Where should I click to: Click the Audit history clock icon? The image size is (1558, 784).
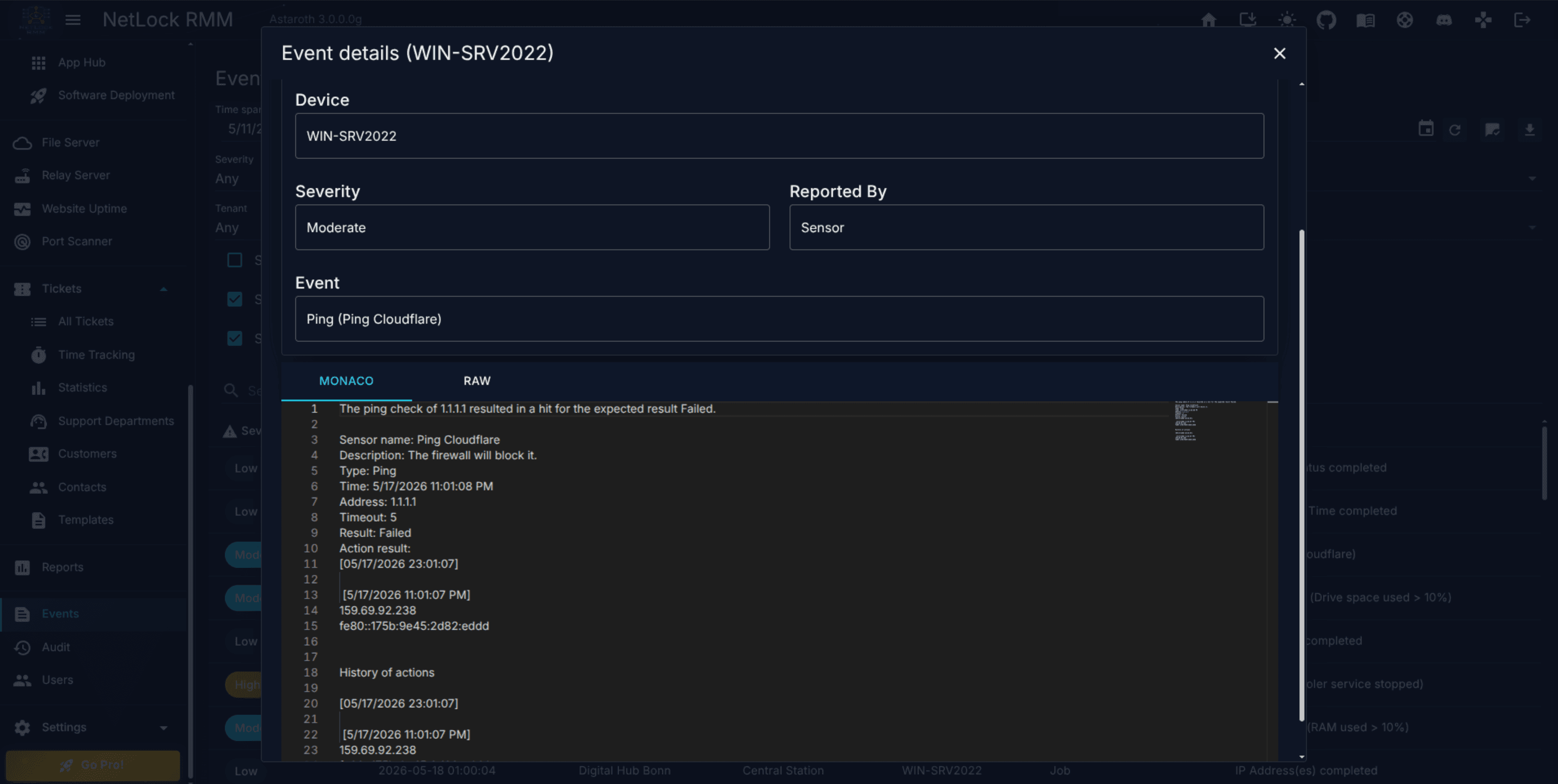(22, 647)
